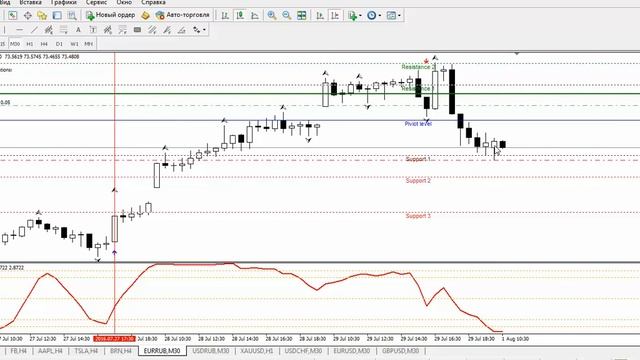
Task: Open the chart templates dropdown
Action: pos(393,16)
